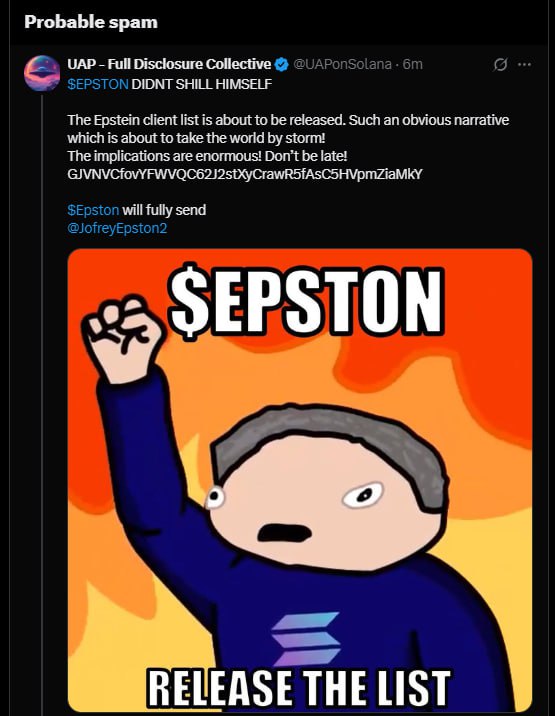The height and width of the screenshot is (716, 555).
Task: Open the post via the 6m timestamp
Action: point(412,64)
